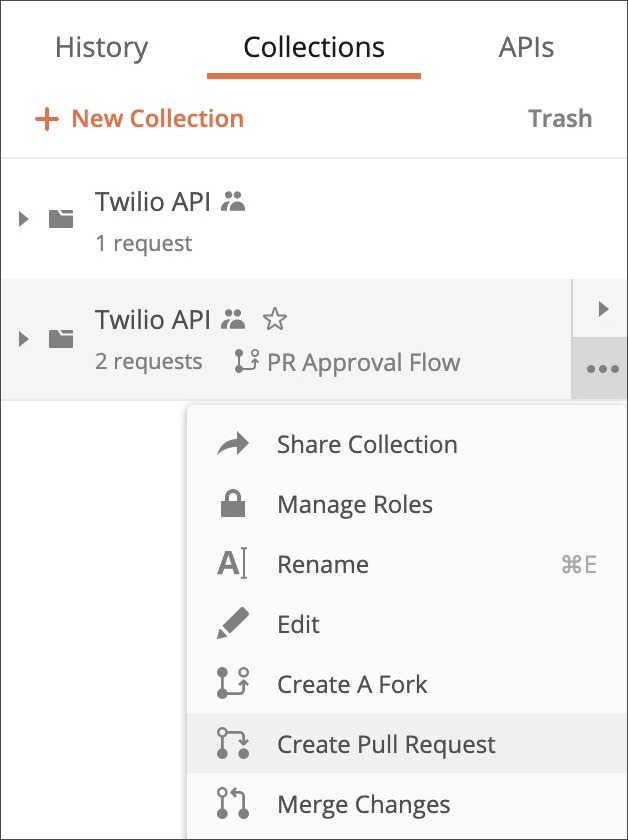Screen dimensions: 628x840
Task: Click folder icon of the 2 requests collection
Action: point(61,339)
